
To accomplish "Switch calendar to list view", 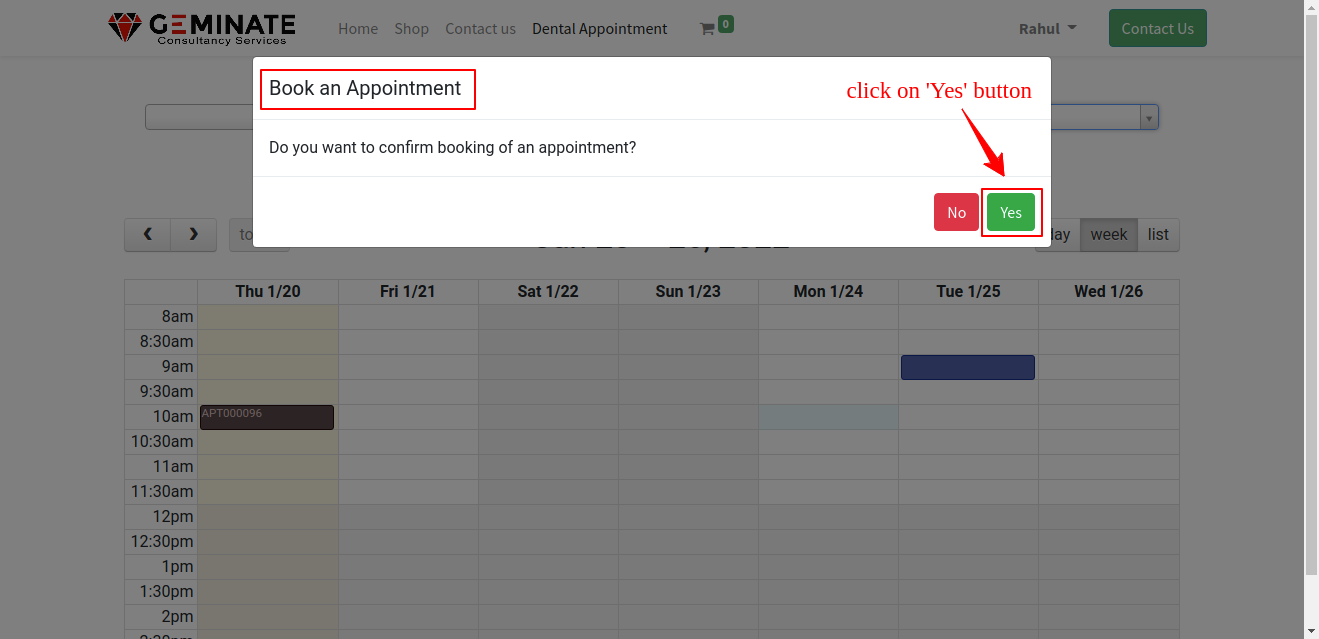I will pyautogui.click(x=1158, y=235).
